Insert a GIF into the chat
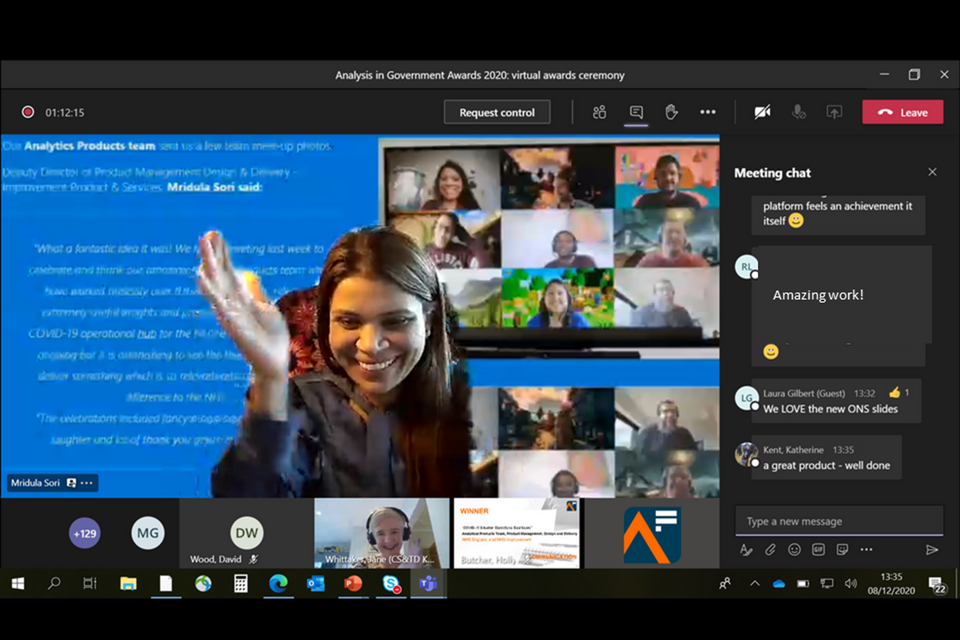960x640 pixels. [818, 549]
